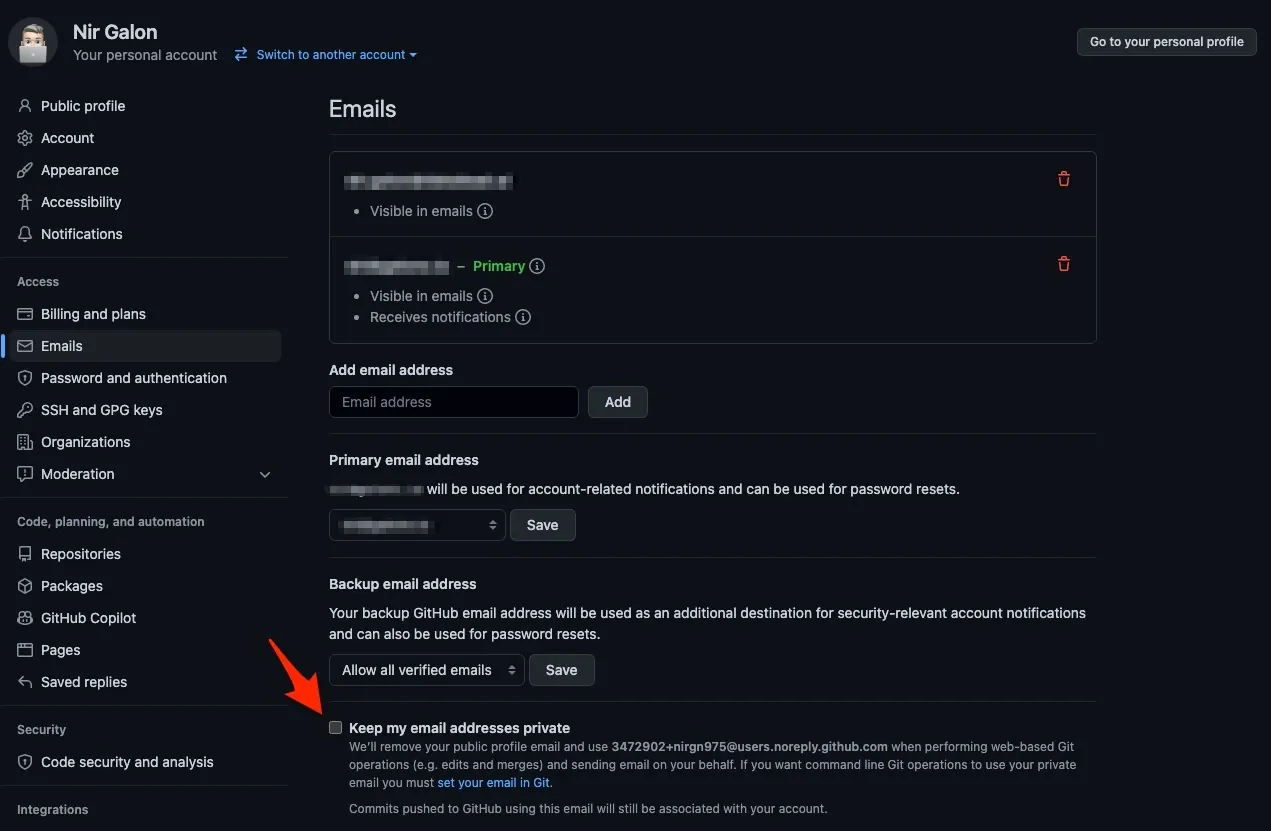Screen dimensions: 1271x831
Task: Open the primary email address selector
Action: [x=417, y=524]
